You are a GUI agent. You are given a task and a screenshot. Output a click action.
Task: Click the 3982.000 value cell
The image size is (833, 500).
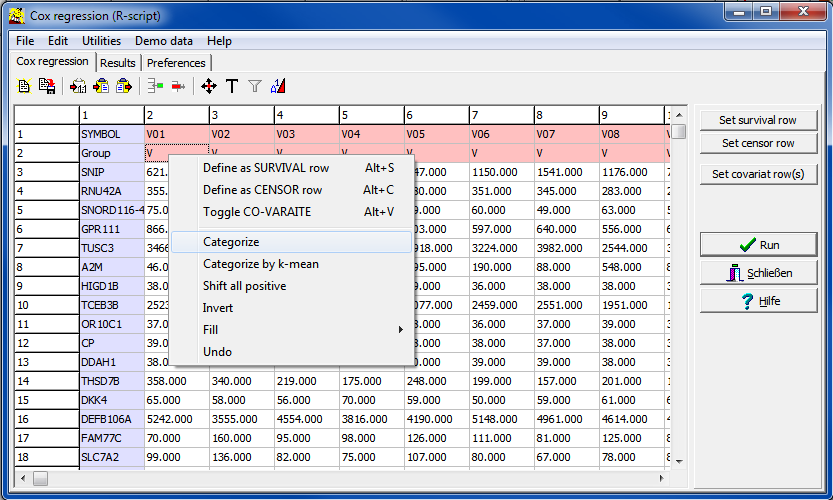566,248
